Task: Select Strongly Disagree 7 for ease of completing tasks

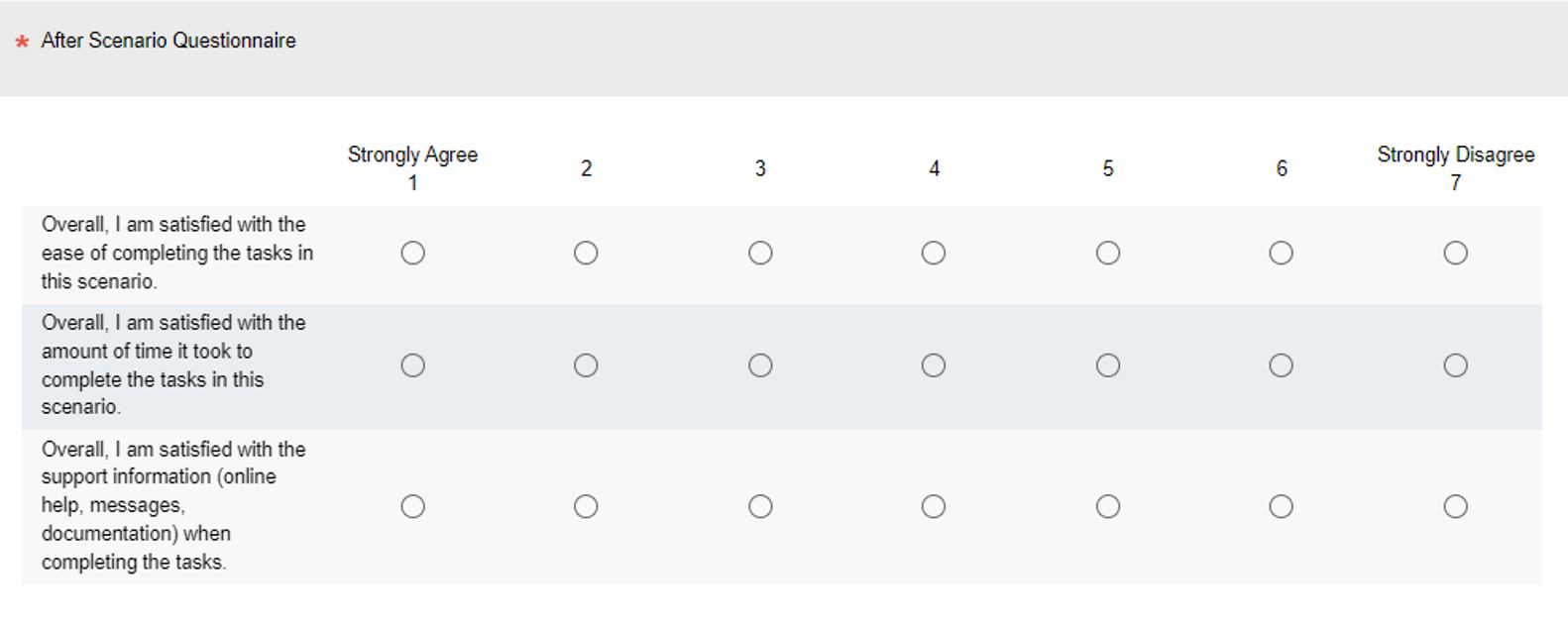Action: click(x=1455, y=254)
